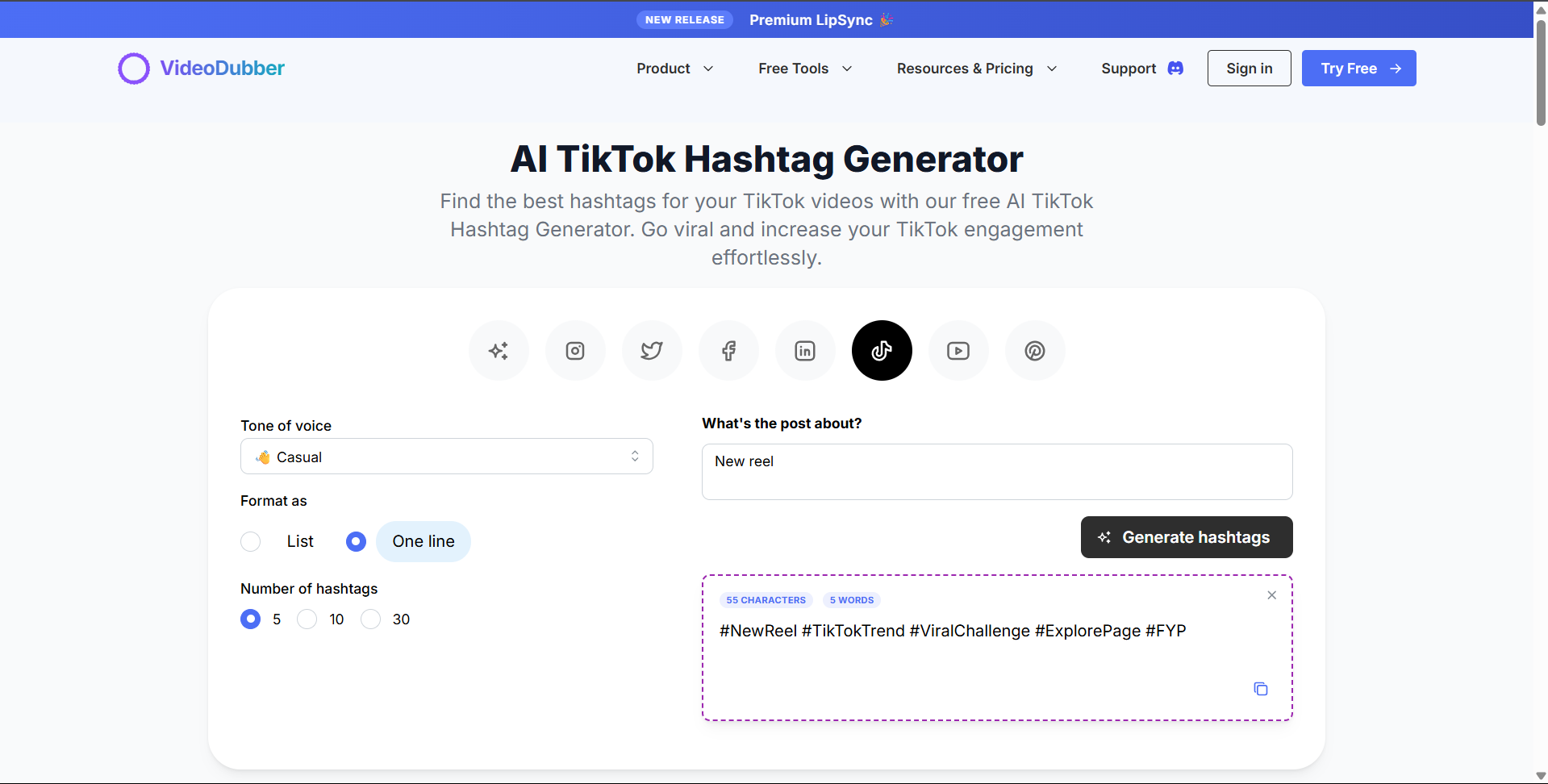
Task: Click the 5 WORDS badge
Action: click(852, 600)
